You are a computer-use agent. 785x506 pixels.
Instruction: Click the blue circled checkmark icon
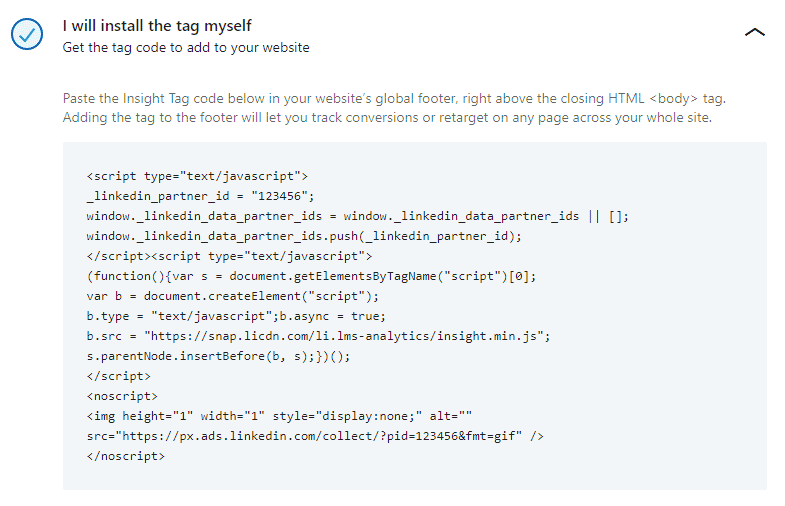(27, 34)
